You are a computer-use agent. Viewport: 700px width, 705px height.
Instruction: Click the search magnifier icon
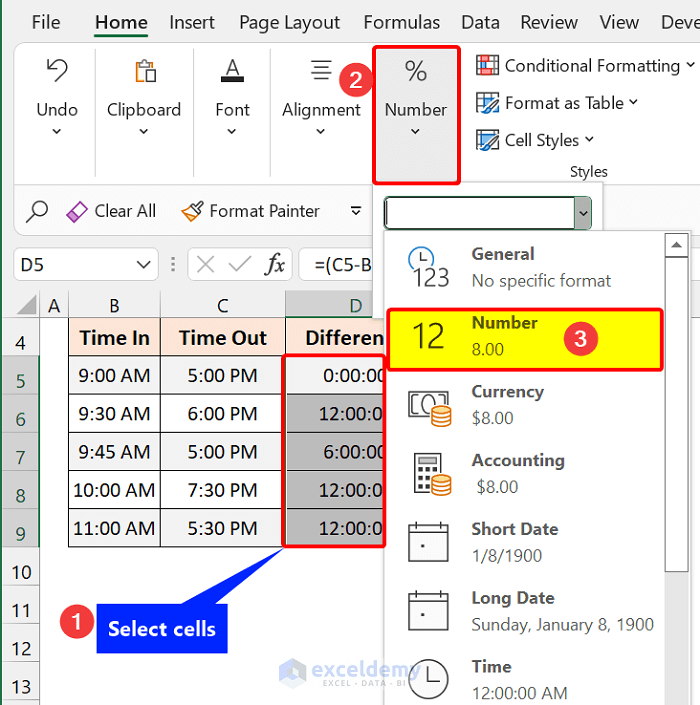[x=37, y=211]
